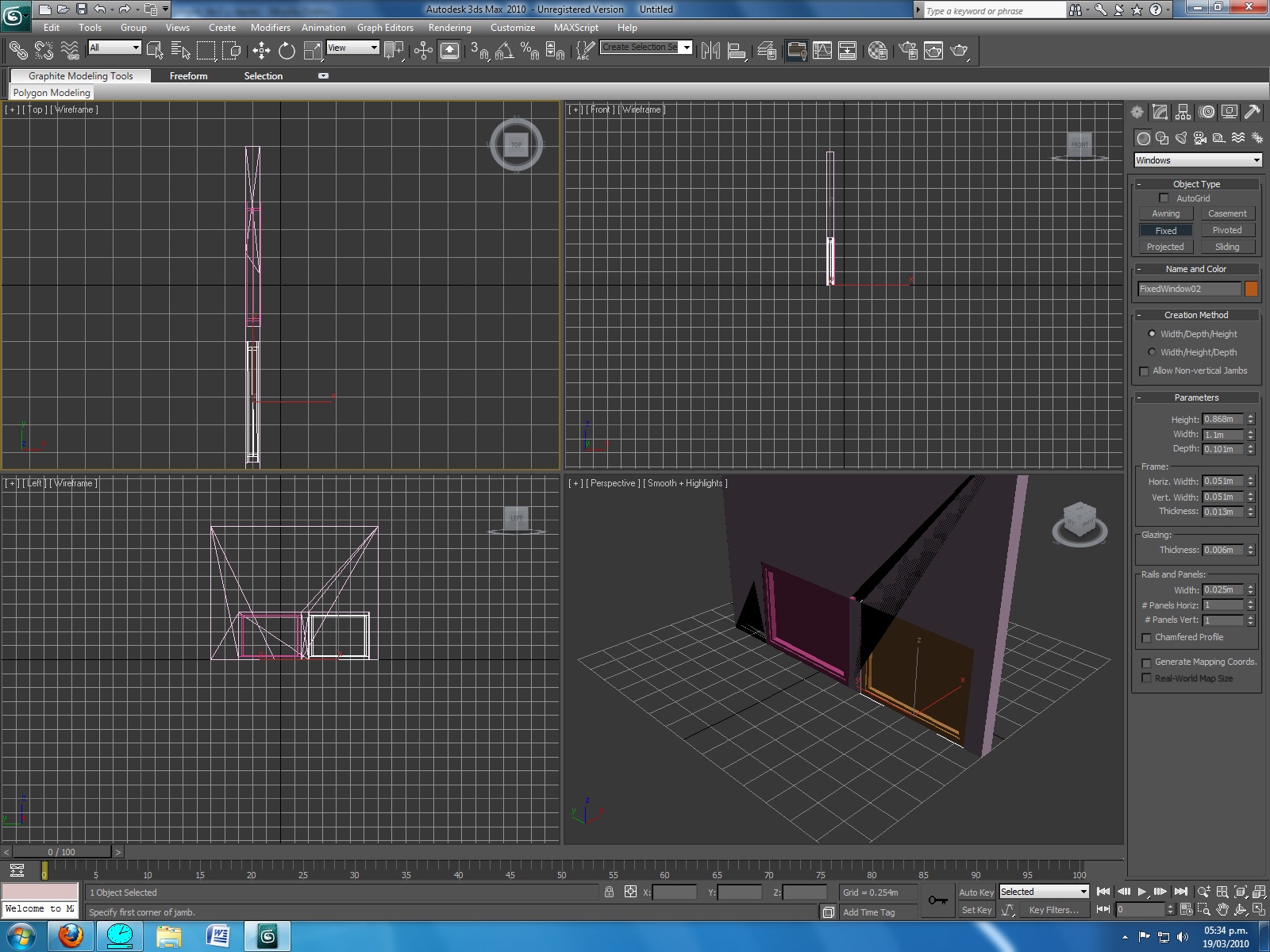Toggle the Selection Lock icon
This screenshot has width=1270, height=952.
609,892
